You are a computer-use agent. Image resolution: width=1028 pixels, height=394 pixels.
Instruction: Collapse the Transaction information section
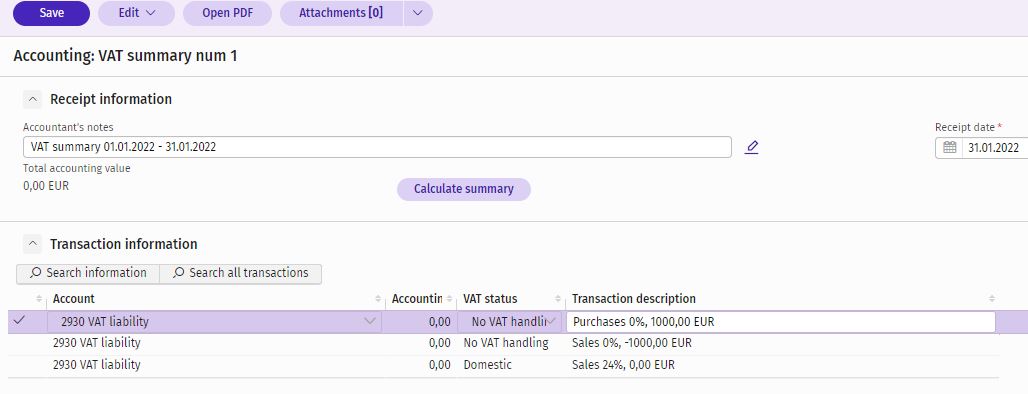pos(32,244)
